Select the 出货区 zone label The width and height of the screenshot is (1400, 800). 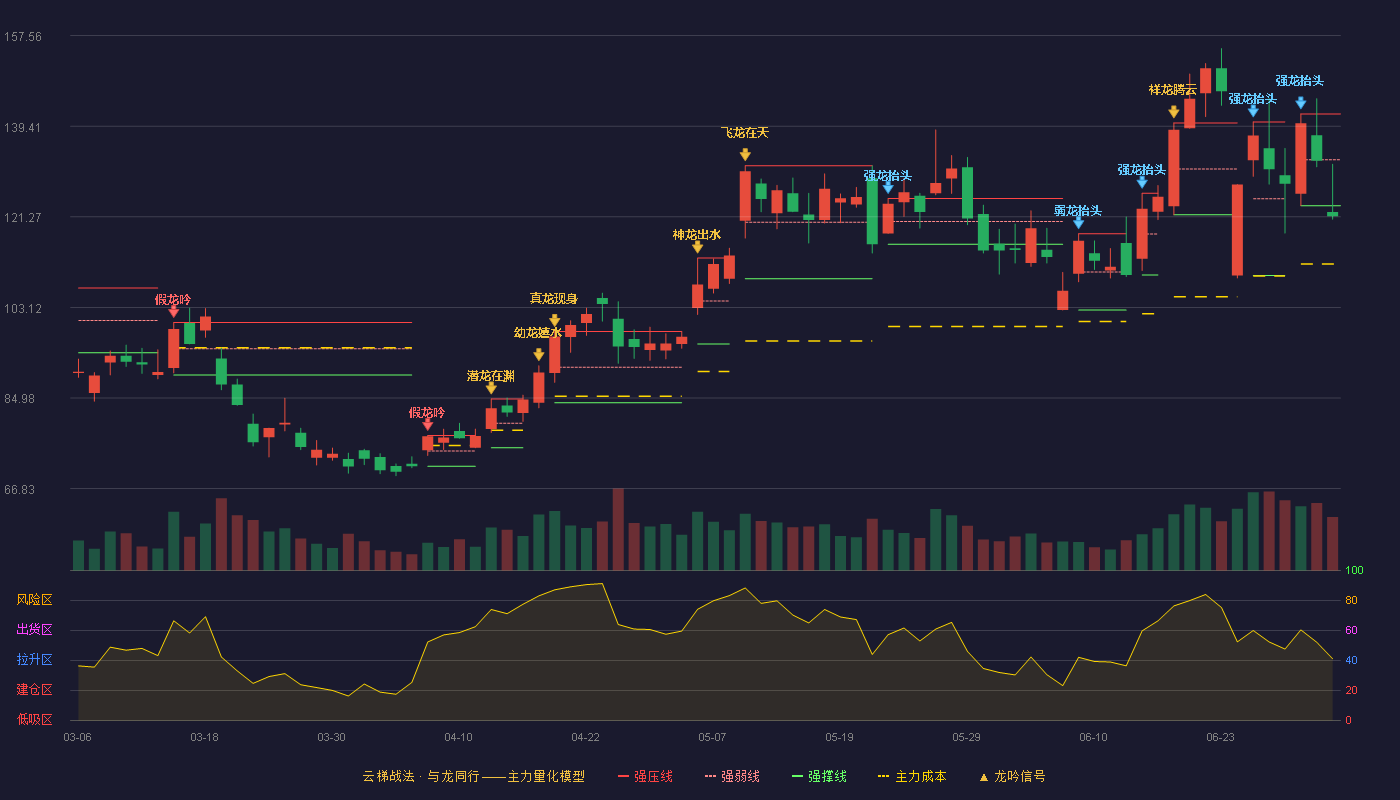35,630
